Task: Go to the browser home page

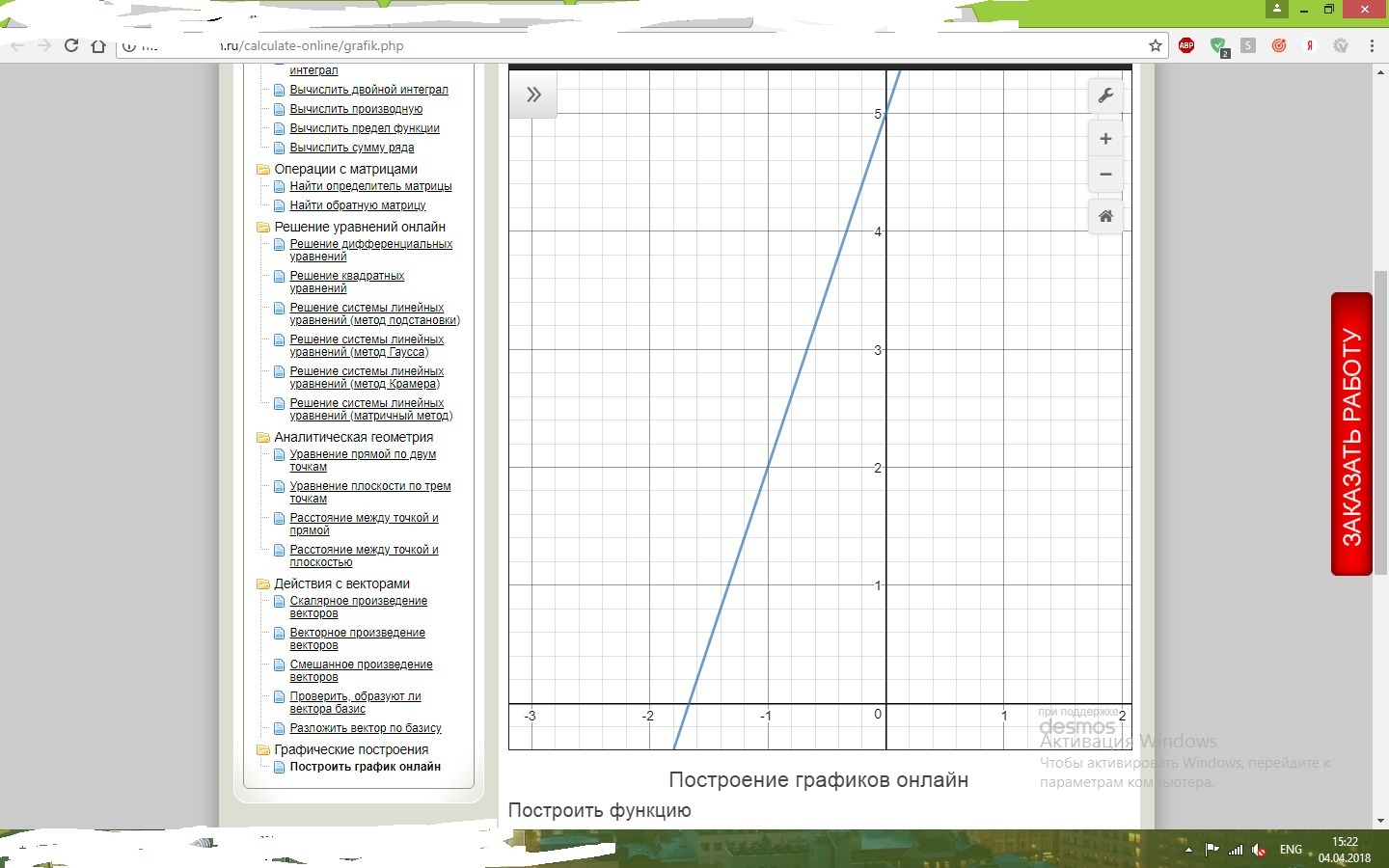Action: point(97,45)
